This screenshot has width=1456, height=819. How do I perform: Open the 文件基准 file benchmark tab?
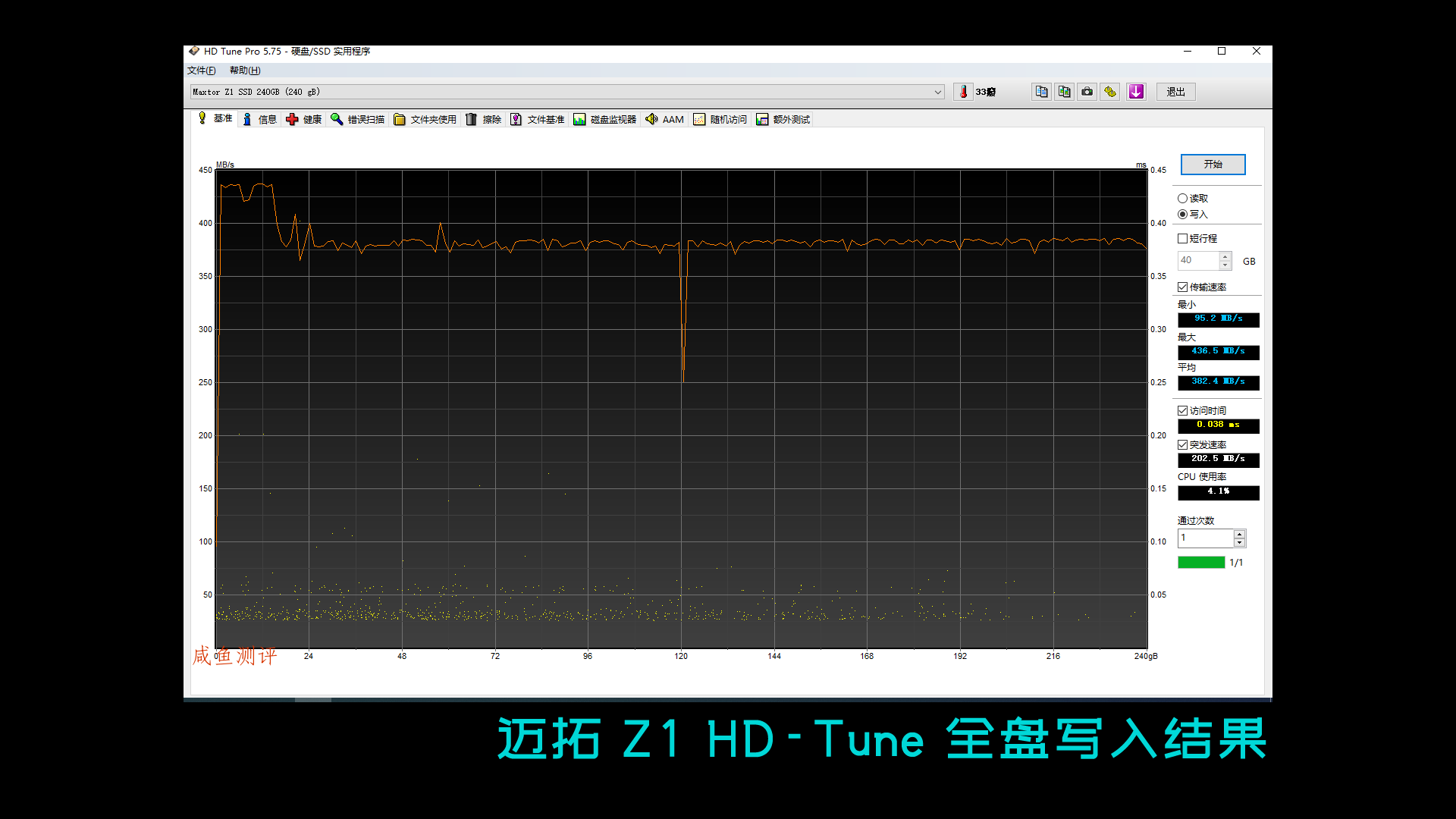coord(538,120)
